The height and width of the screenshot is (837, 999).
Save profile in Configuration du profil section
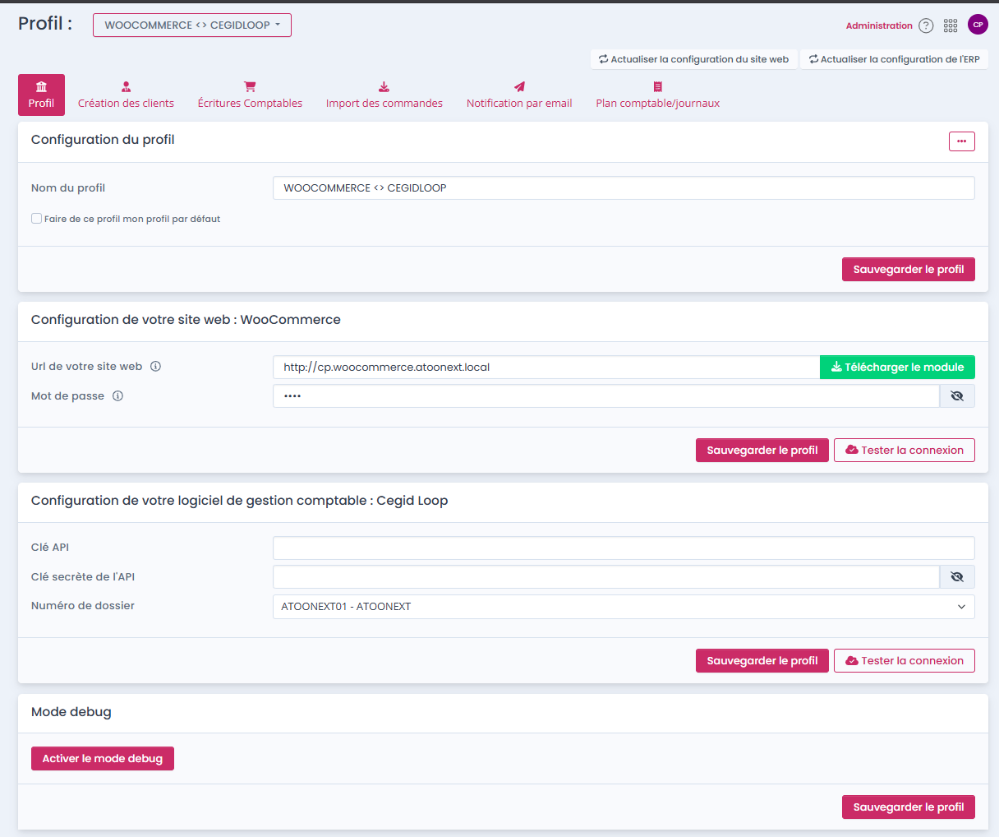click(908, 269)
